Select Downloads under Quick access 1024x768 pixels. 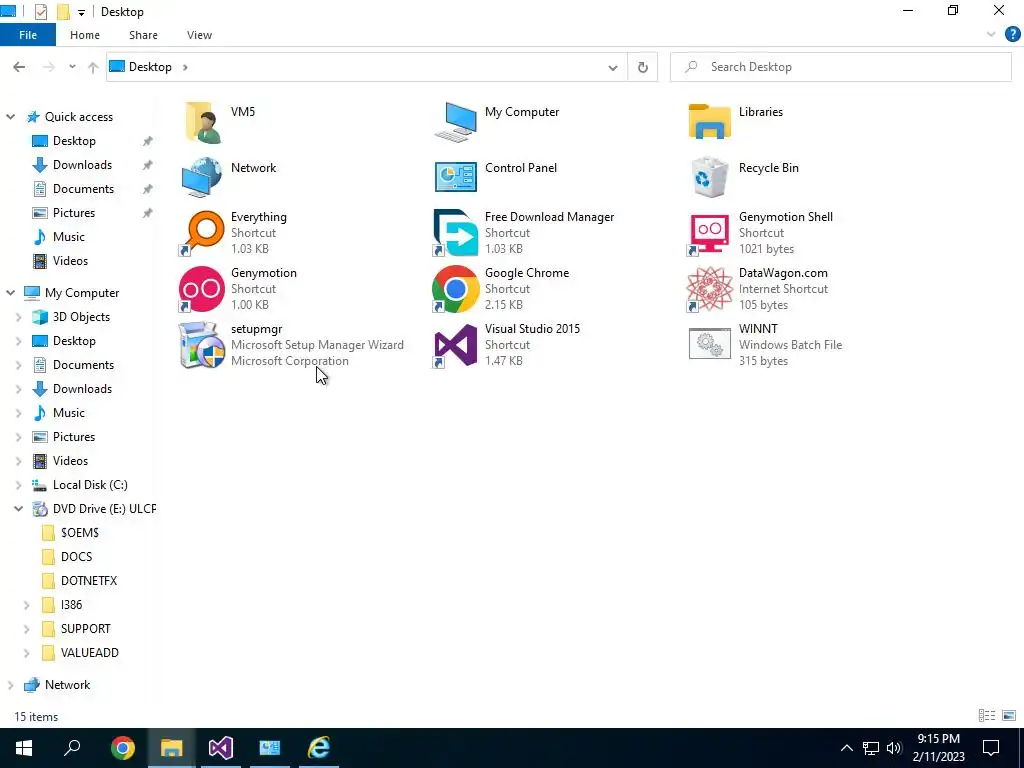[x=82, y=165]
